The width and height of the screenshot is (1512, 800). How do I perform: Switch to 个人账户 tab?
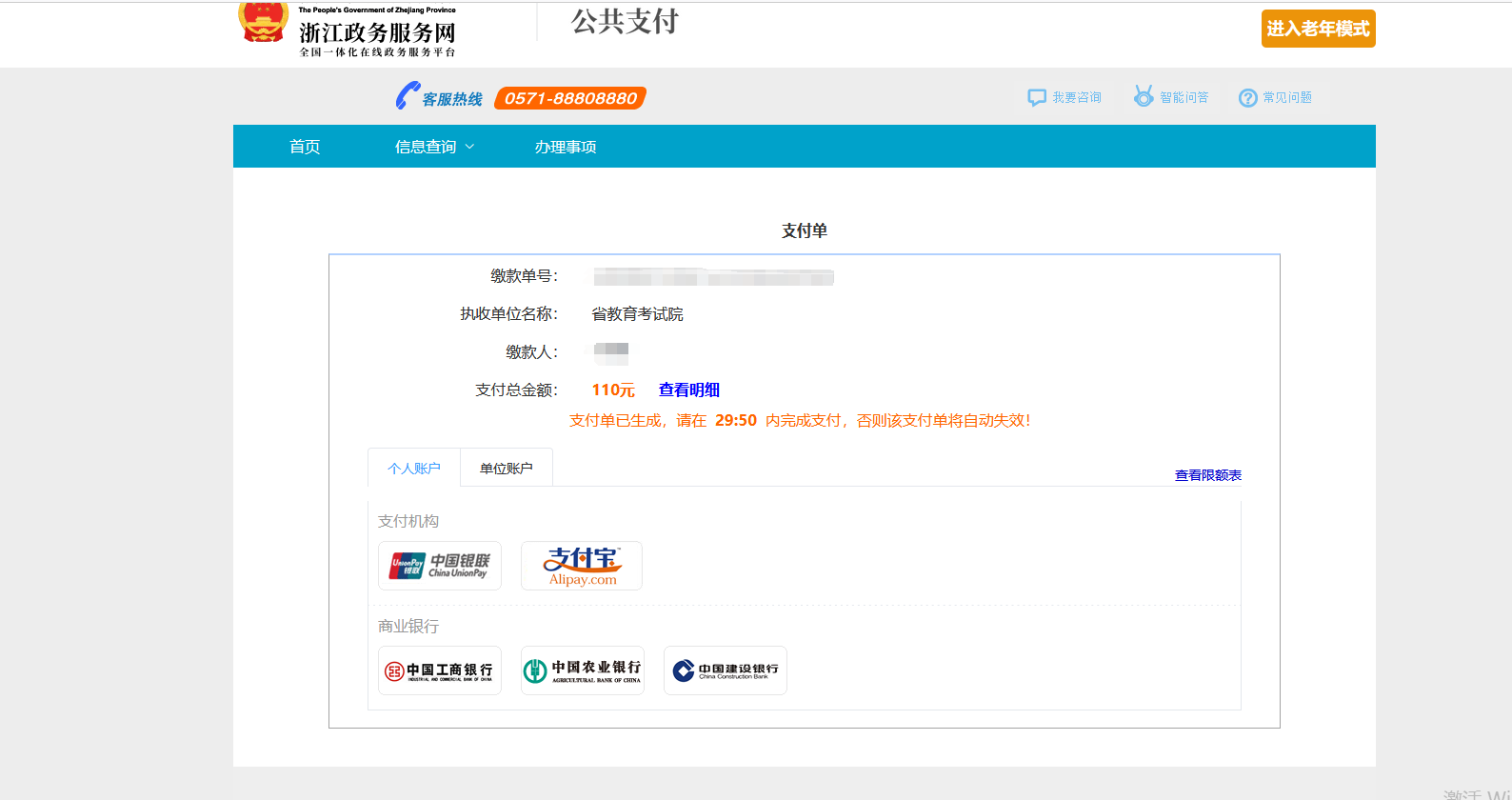(x=414, y=469)
